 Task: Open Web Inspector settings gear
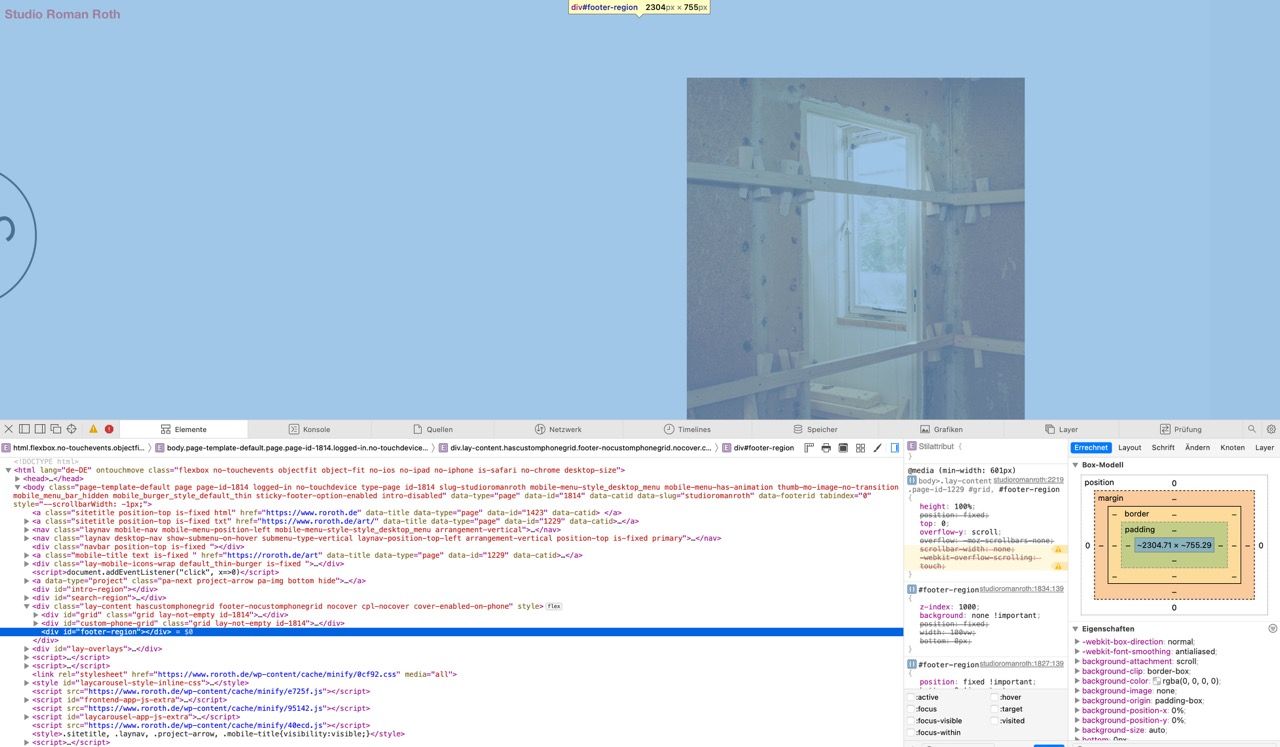point(1271,429)
